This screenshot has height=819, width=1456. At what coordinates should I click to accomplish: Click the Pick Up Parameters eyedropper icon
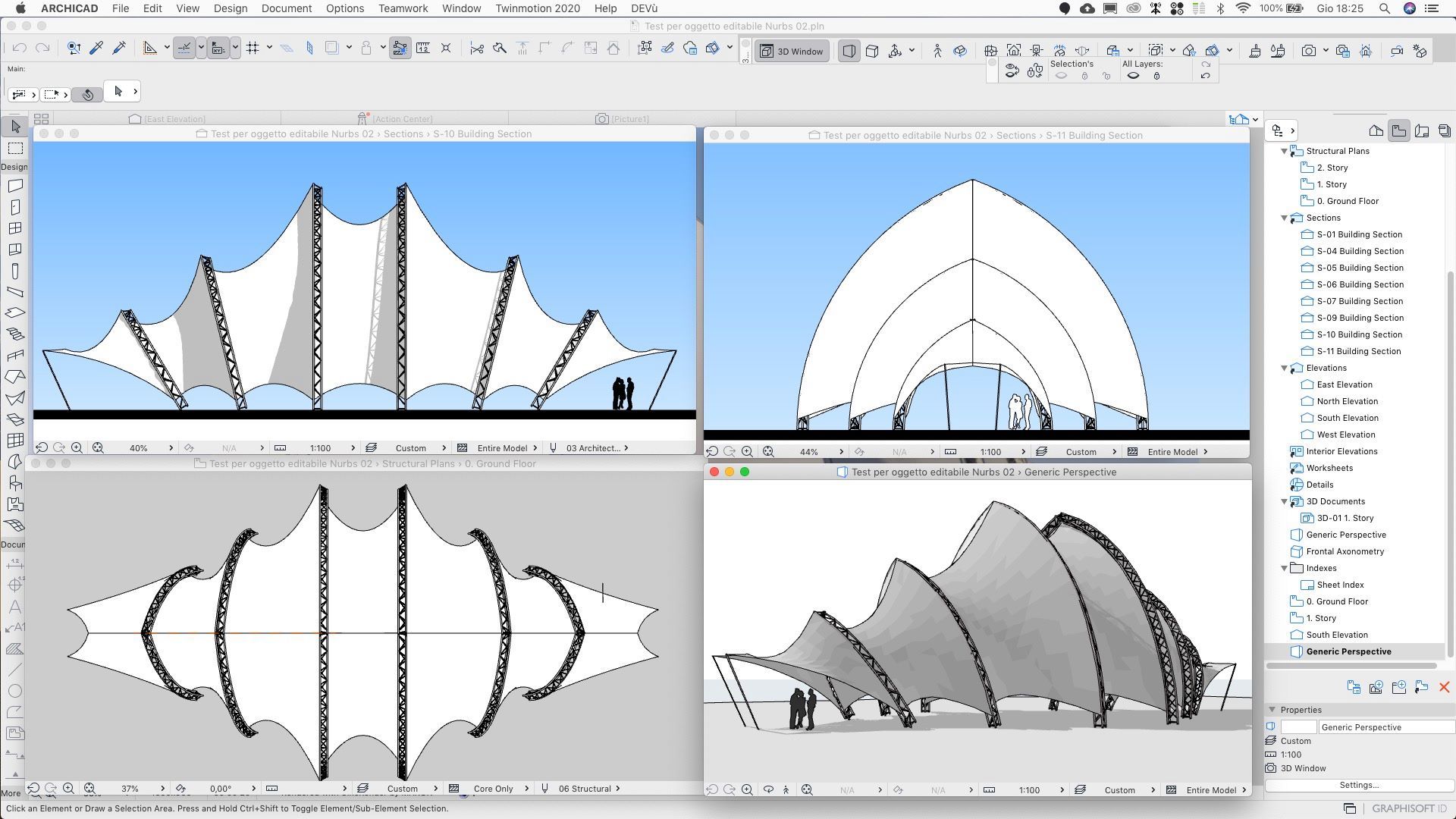96,49
